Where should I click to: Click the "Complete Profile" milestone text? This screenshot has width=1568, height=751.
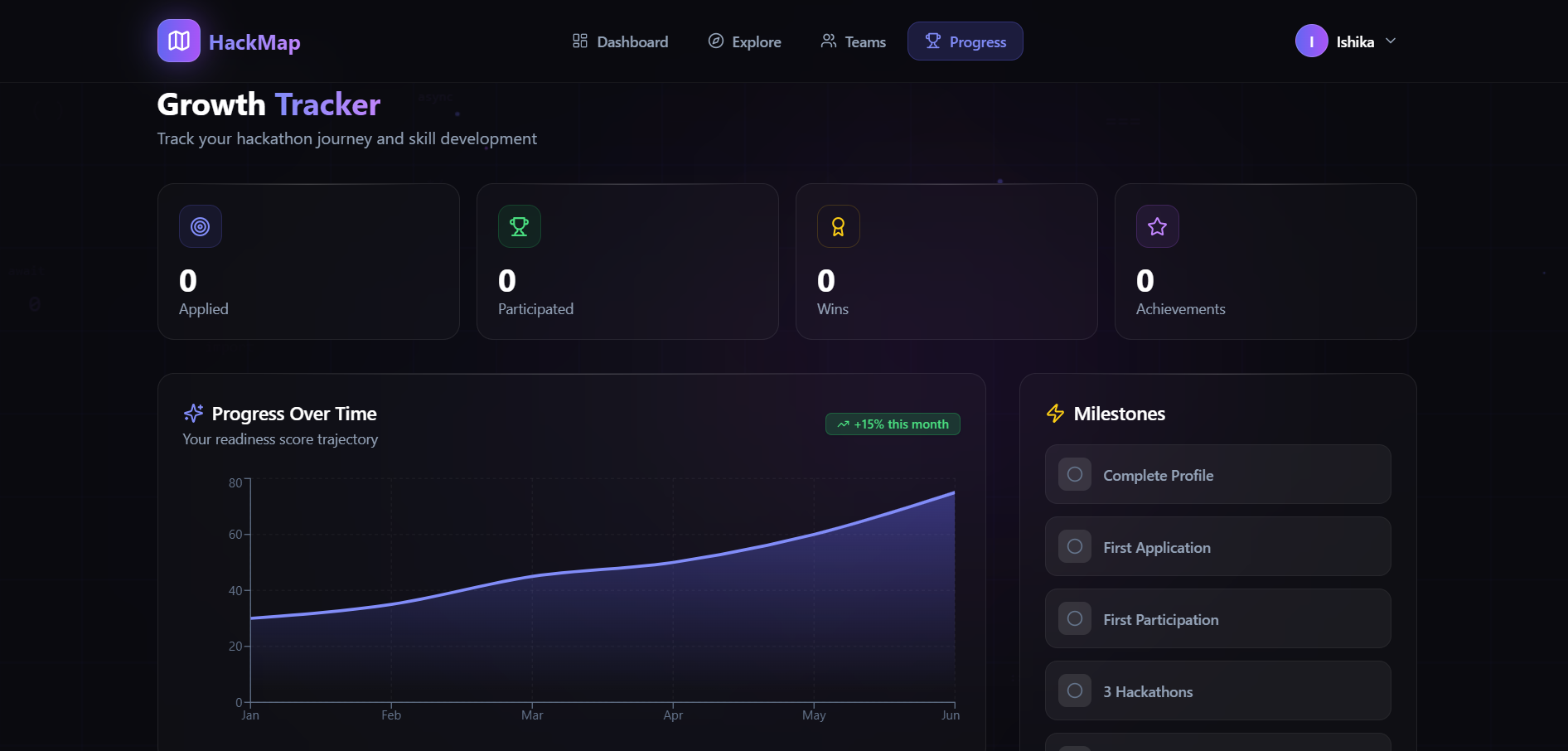(x=1159, y=476)
